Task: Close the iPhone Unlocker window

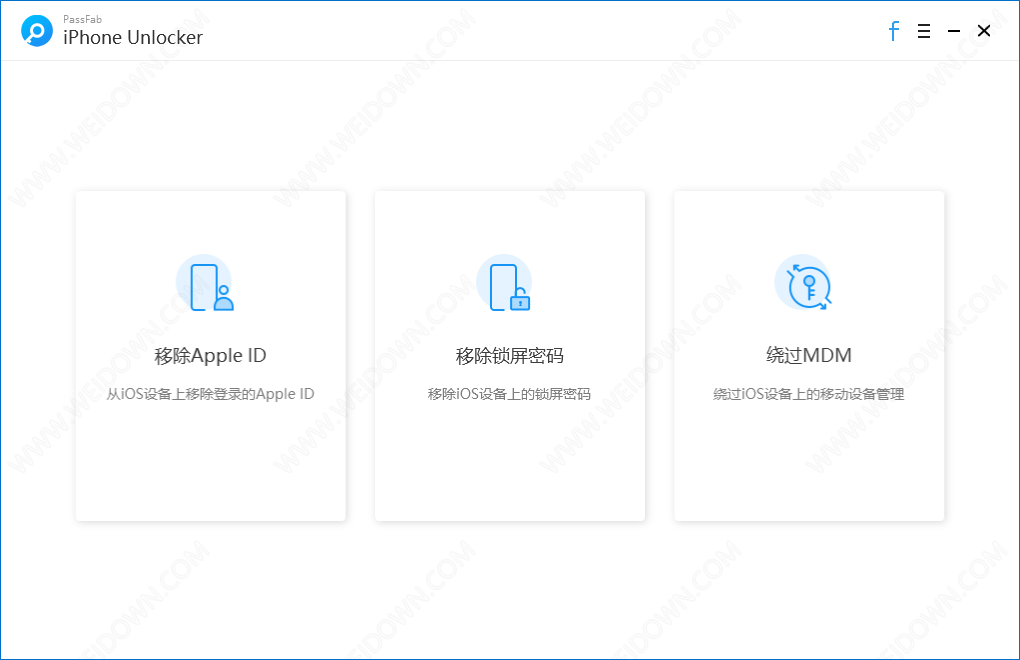Action: [984, 31]
